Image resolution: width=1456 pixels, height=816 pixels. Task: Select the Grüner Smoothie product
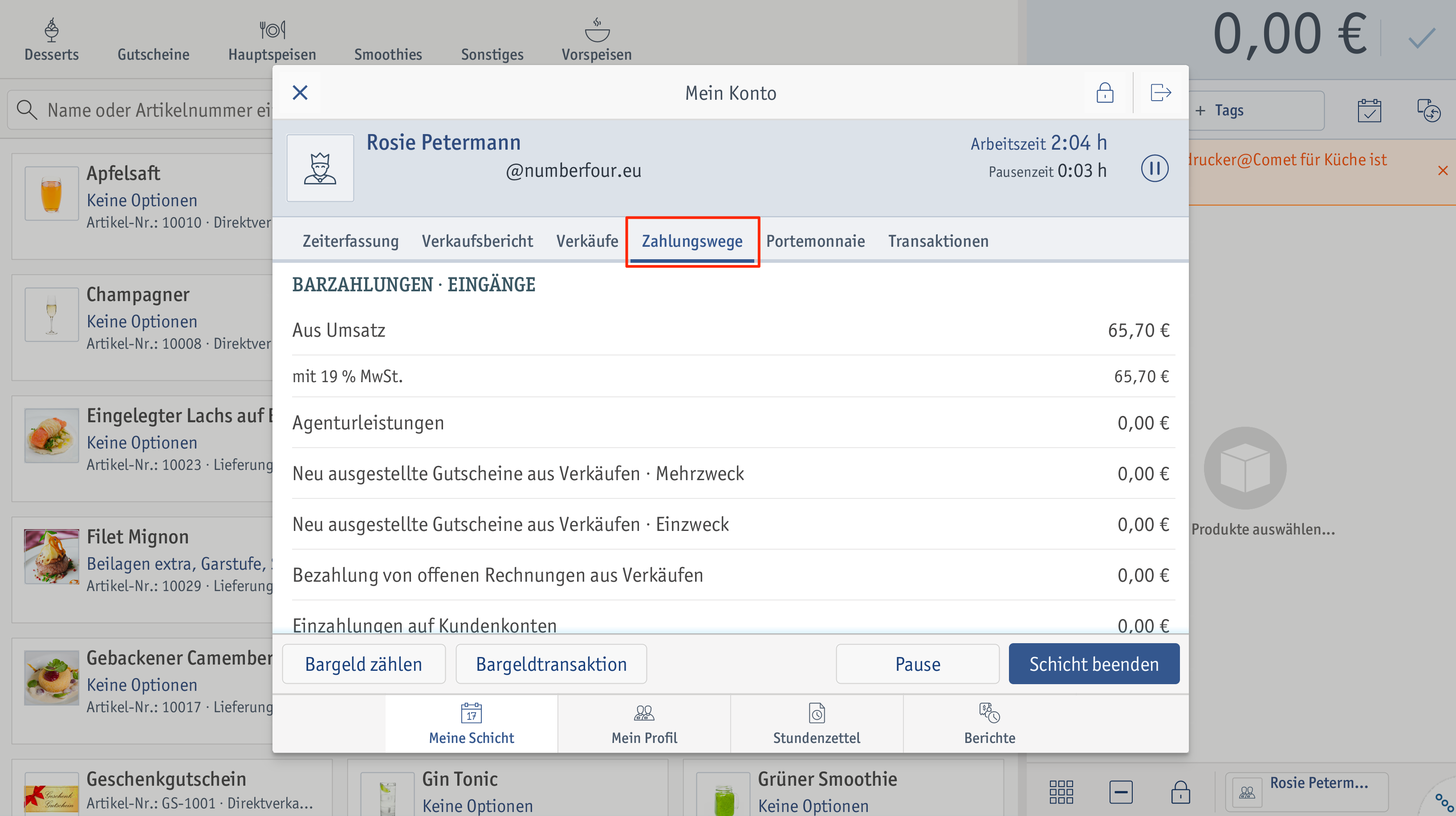tap(843, 788)
